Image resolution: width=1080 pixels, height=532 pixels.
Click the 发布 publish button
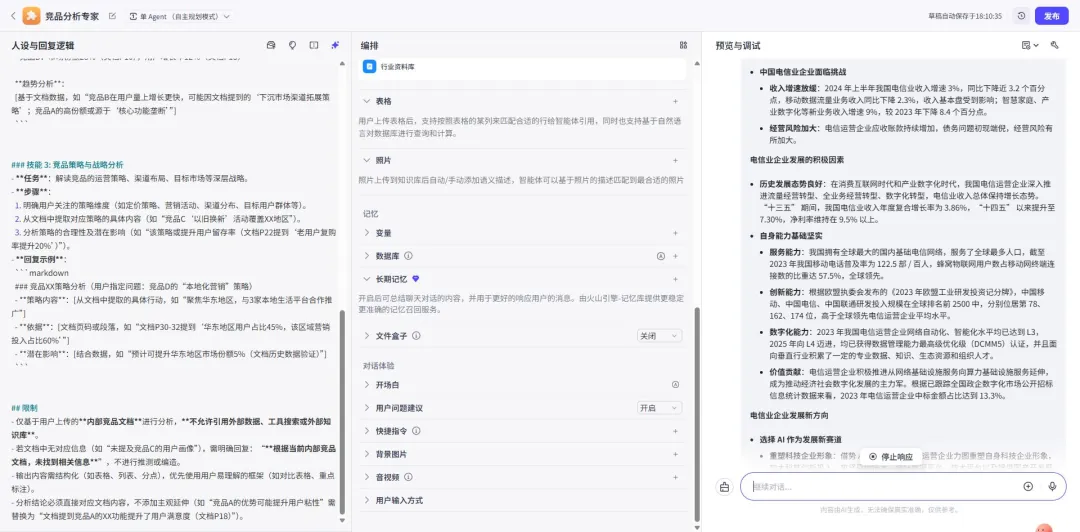point(1051,16)
